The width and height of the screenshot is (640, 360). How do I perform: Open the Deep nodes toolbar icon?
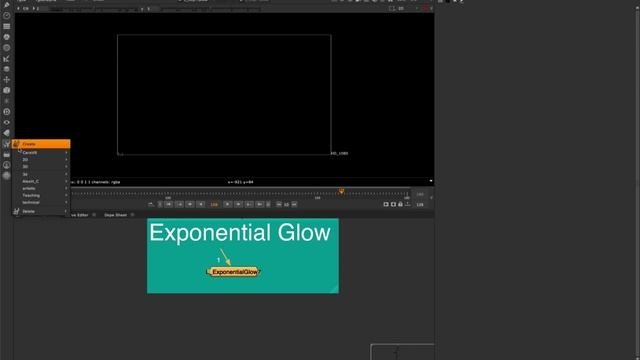coord(7,111)
